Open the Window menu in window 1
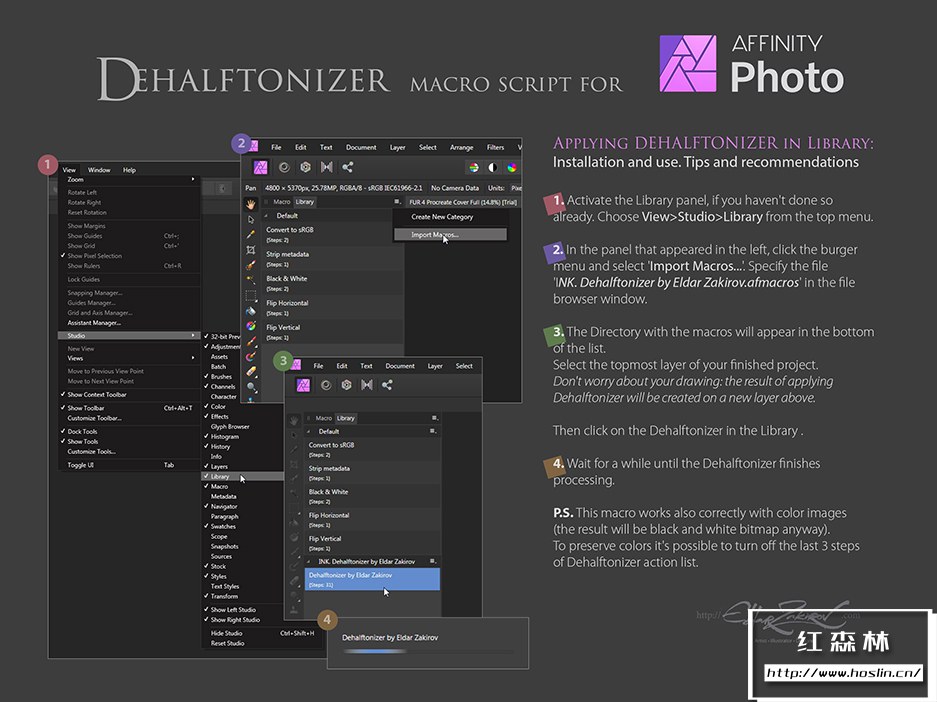Image resolution: width=937 pixels, height=702 pixels. click(99, 170)
